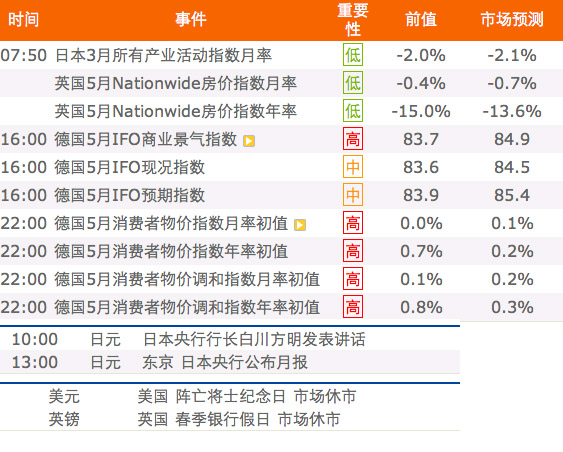The width and height of the screenshot is (563, 452).
Task: Click the 高 badge for 消费者物价指数月率初值
Action: pyautogui.click(x=353, y=223)
